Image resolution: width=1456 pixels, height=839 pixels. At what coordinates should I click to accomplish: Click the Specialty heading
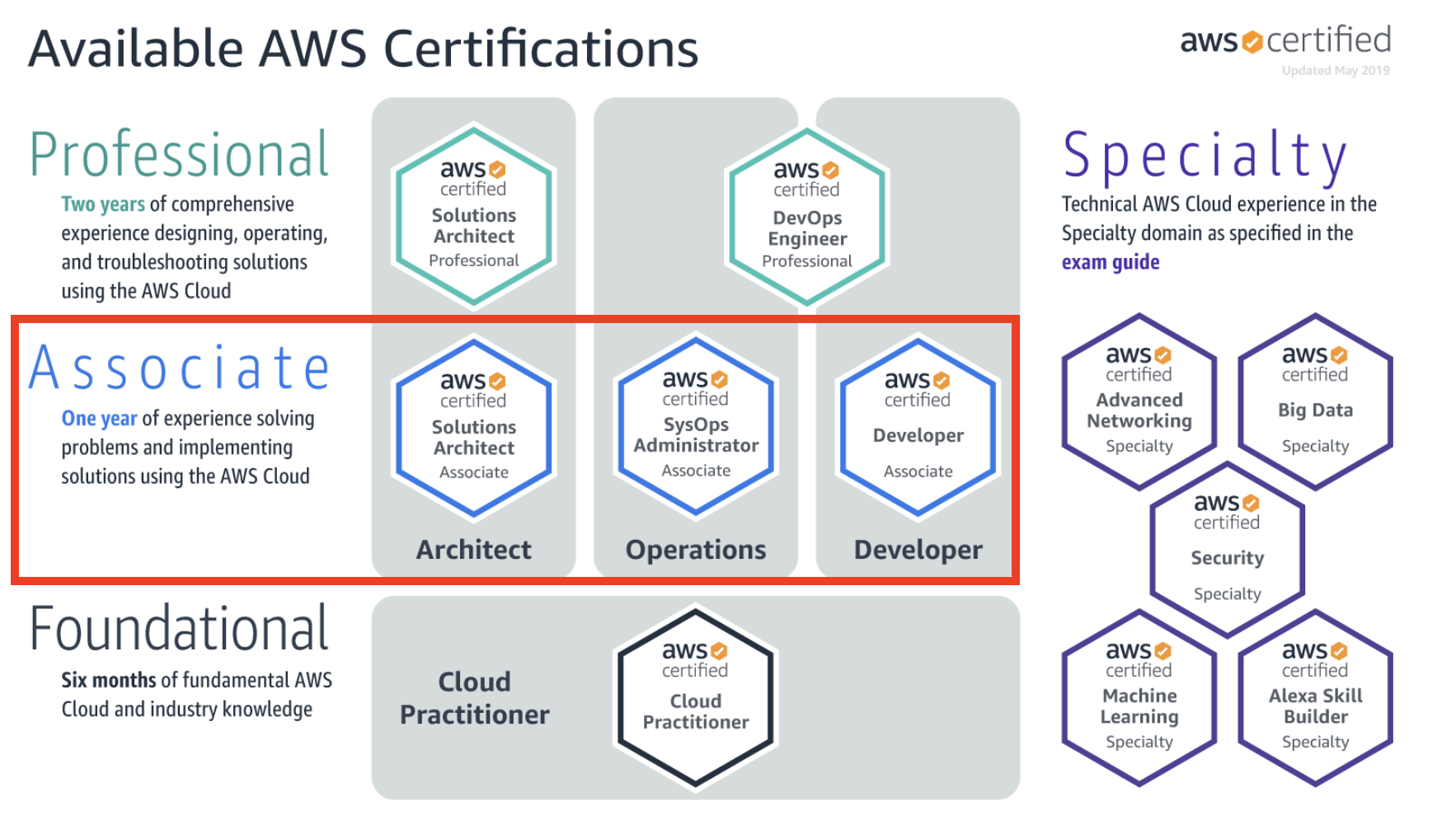(1205, 157)
